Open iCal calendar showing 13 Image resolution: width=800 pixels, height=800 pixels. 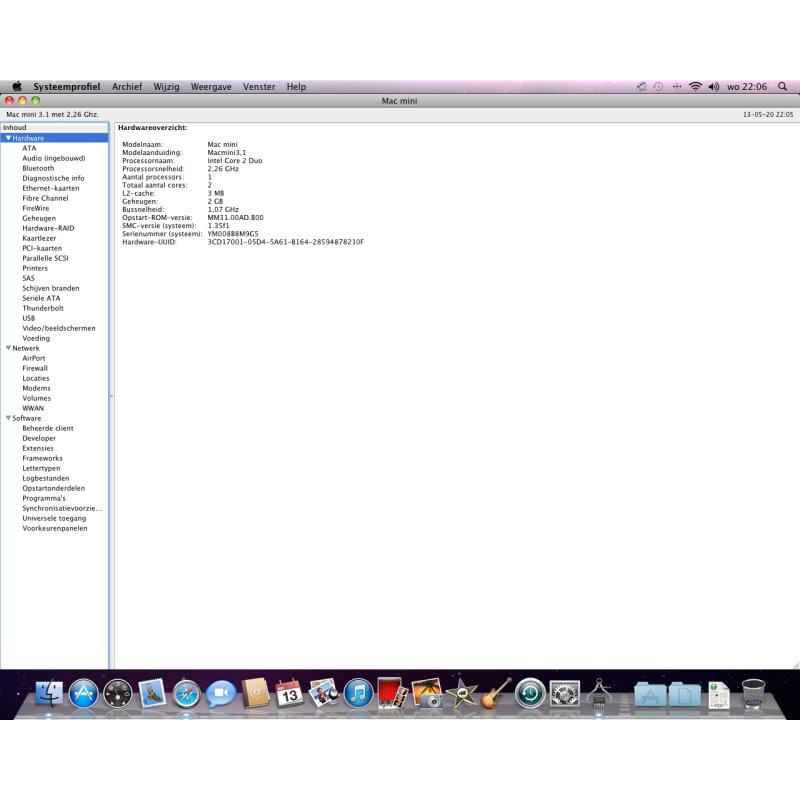click(x=289, y=693)
